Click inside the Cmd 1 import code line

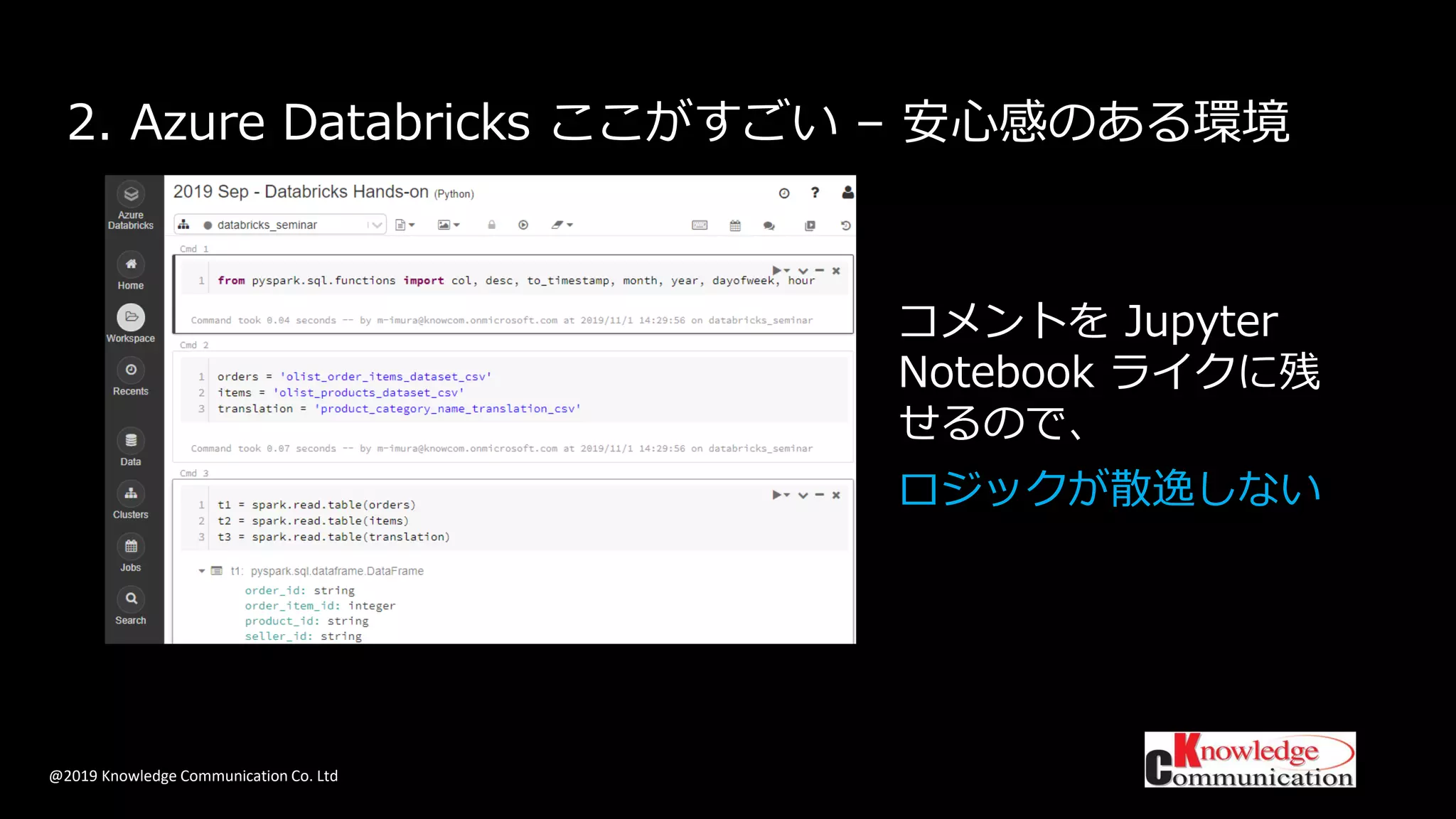(x=516, y=281)
